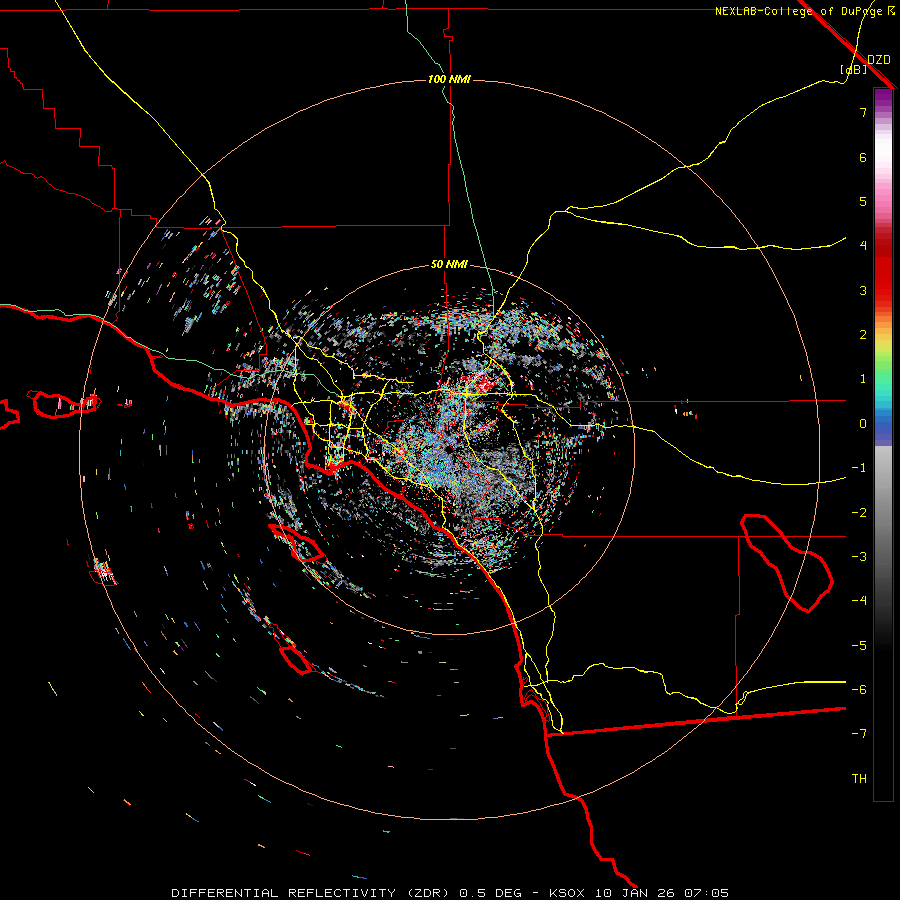The image size is (900, 900).
Task: Click the 100 NMI range ring label
Action: click(x=449, y=79)
